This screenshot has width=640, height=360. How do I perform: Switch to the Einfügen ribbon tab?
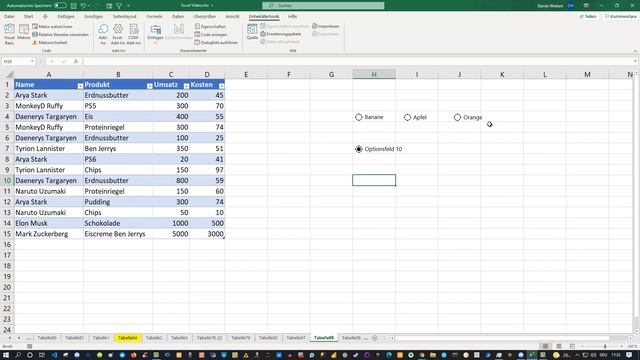66,16
